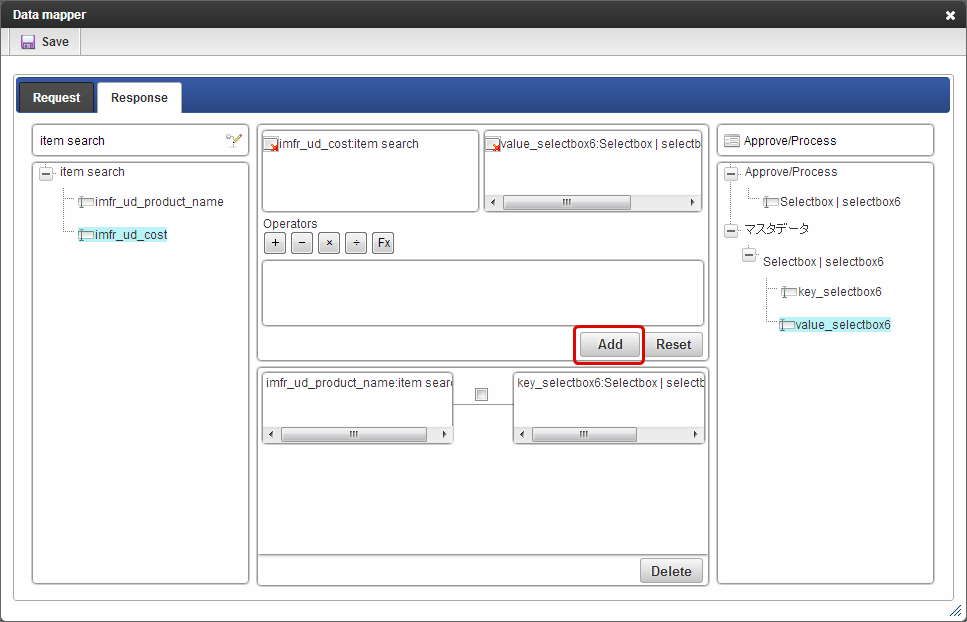Click the edit pencil icon beside item search

(234, 141)
